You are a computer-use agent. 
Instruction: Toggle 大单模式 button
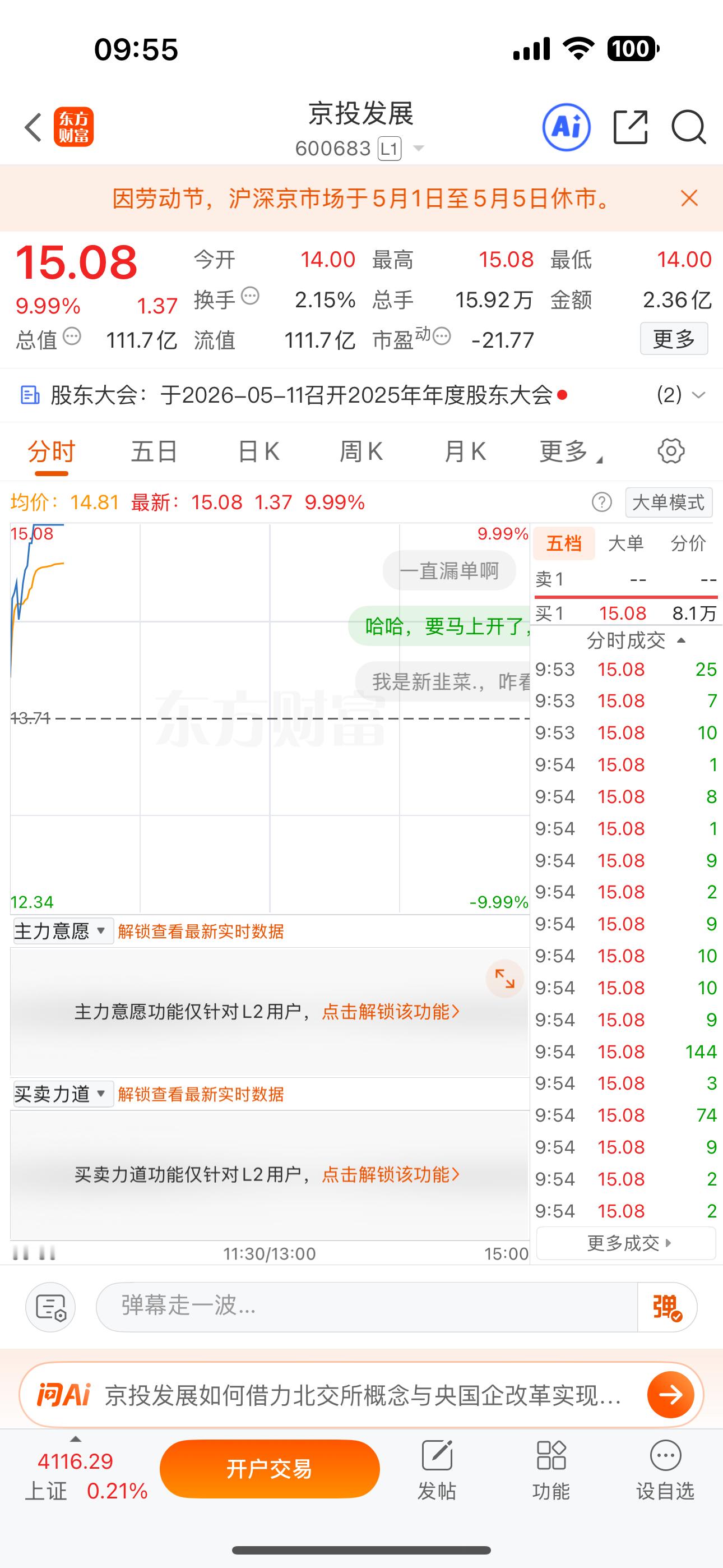669,503
